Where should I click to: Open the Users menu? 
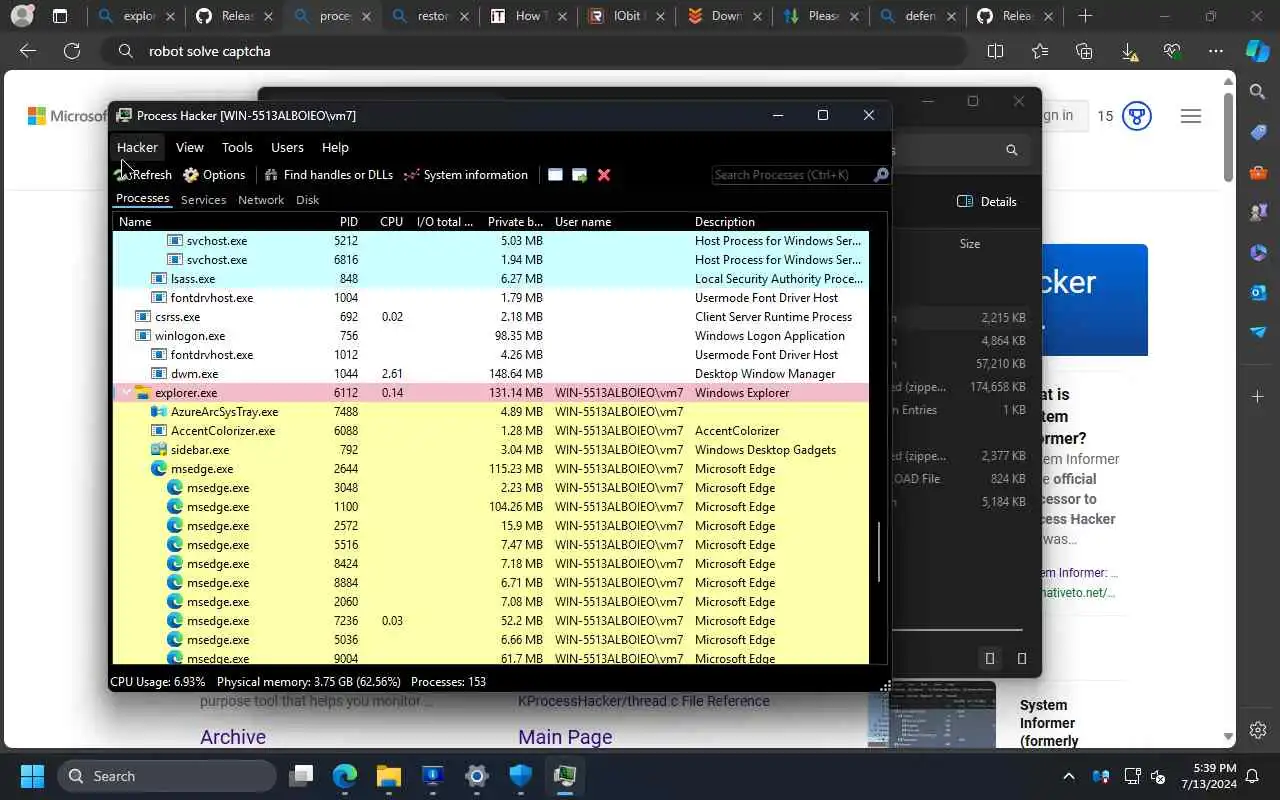tap(287, 147)
